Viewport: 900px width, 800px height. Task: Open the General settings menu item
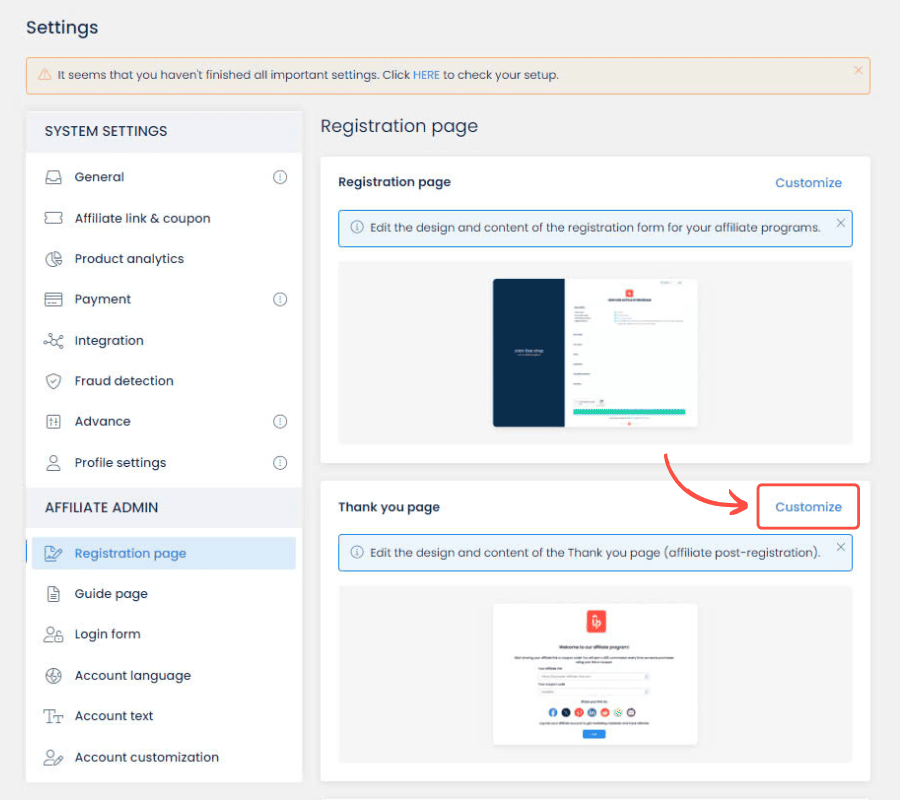[164, 177]
